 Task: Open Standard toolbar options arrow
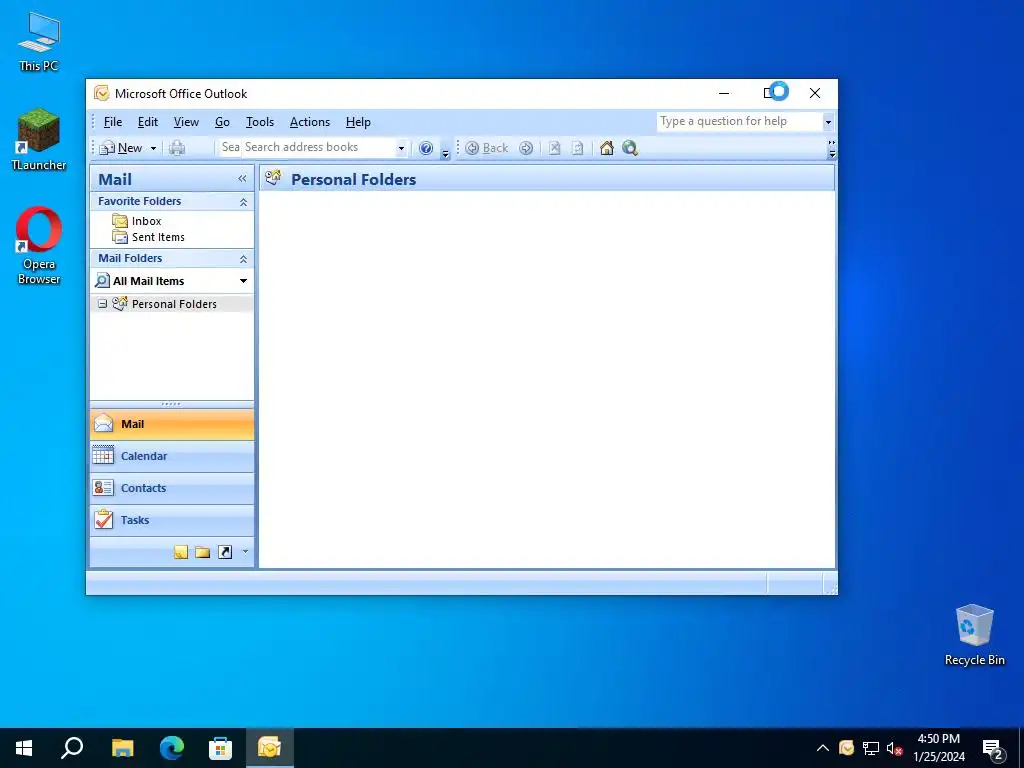(x=445, y=152)
